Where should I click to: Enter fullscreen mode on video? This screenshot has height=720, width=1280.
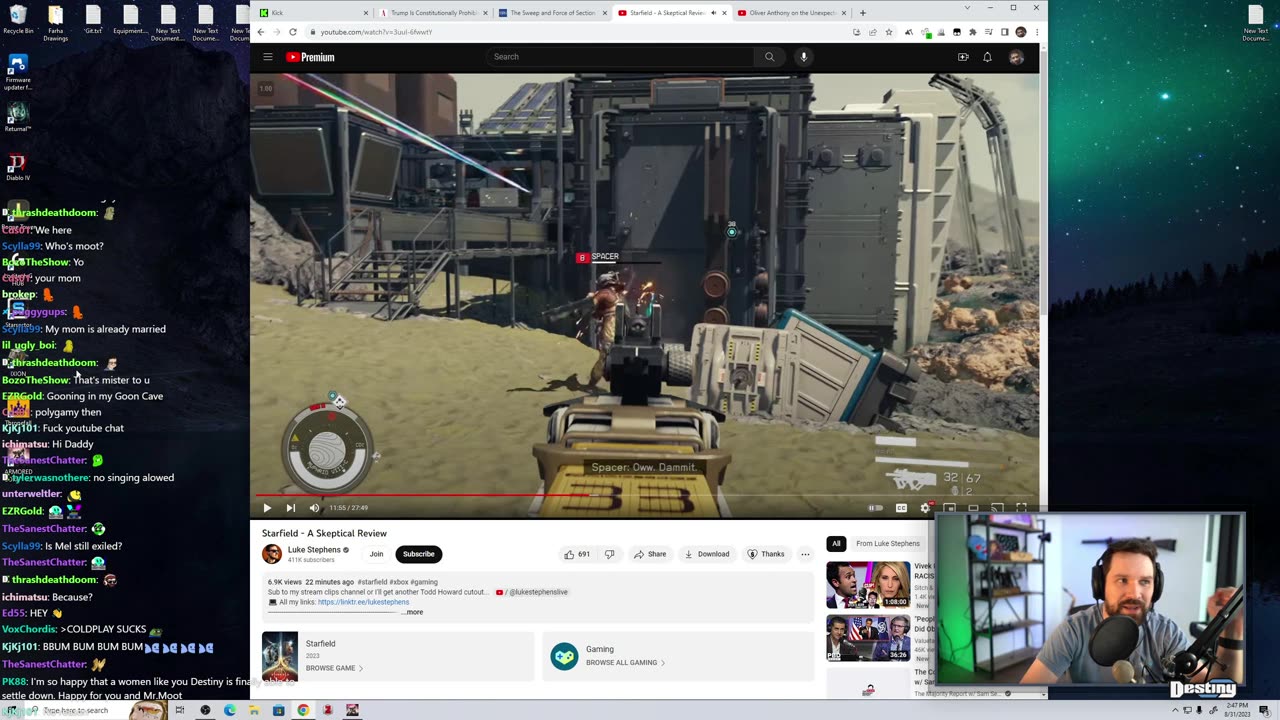(1021, 508)
